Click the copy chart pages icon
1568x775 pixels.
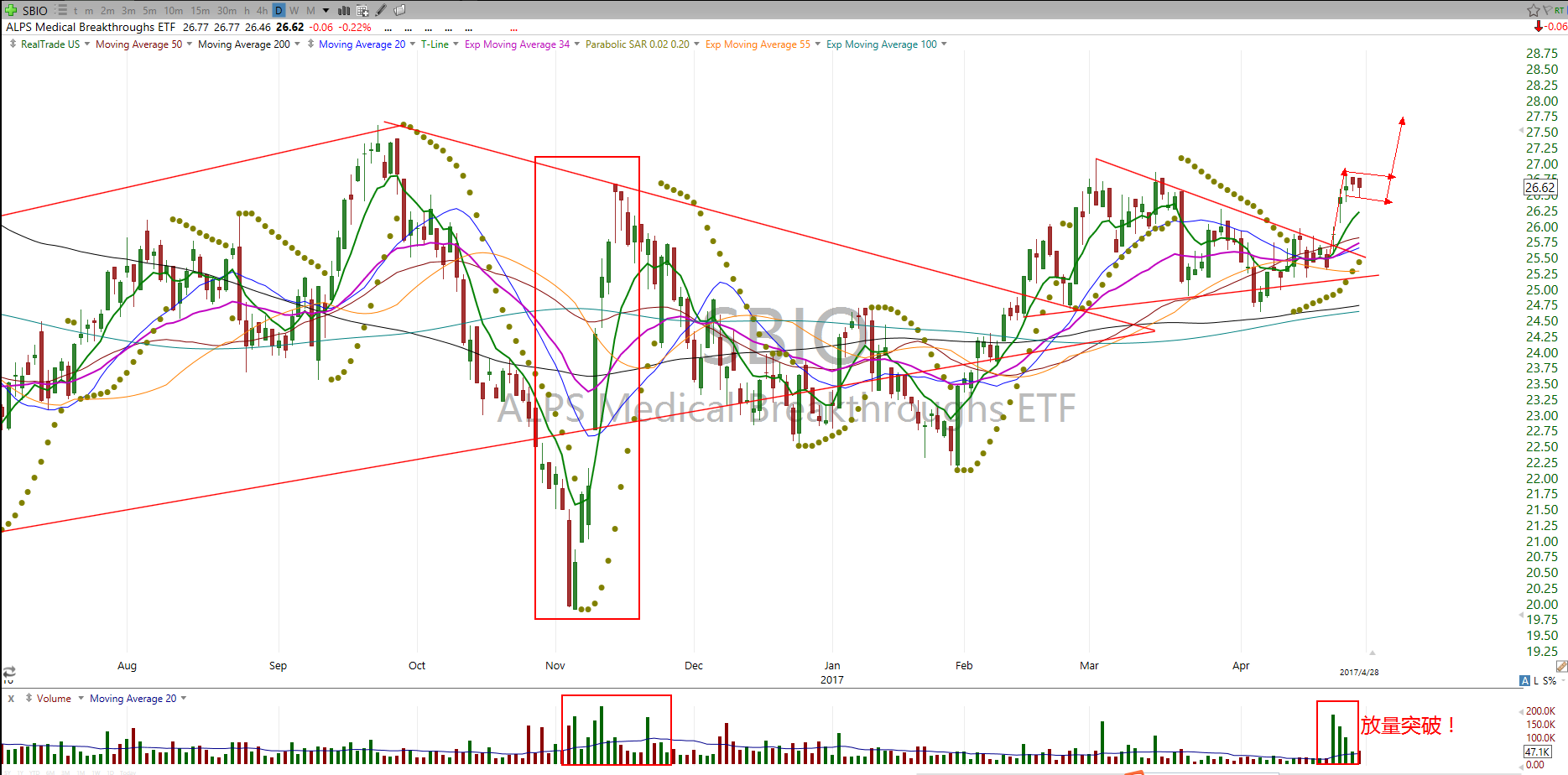pyautogui.click(x=400, y=10)
